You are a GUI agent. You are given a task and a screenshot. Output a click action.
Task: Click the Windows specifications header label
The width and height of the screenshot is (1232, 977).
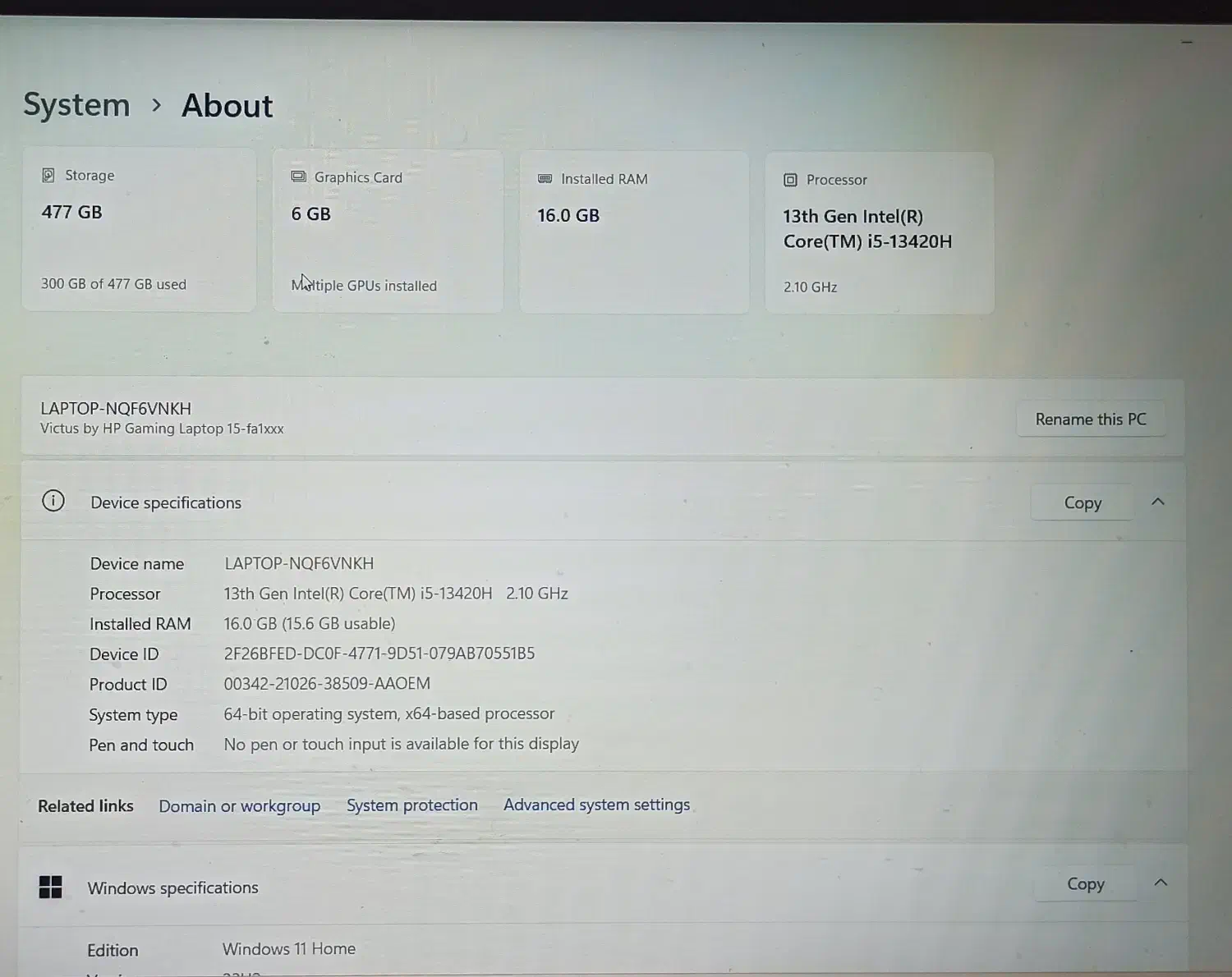[172, 888]
